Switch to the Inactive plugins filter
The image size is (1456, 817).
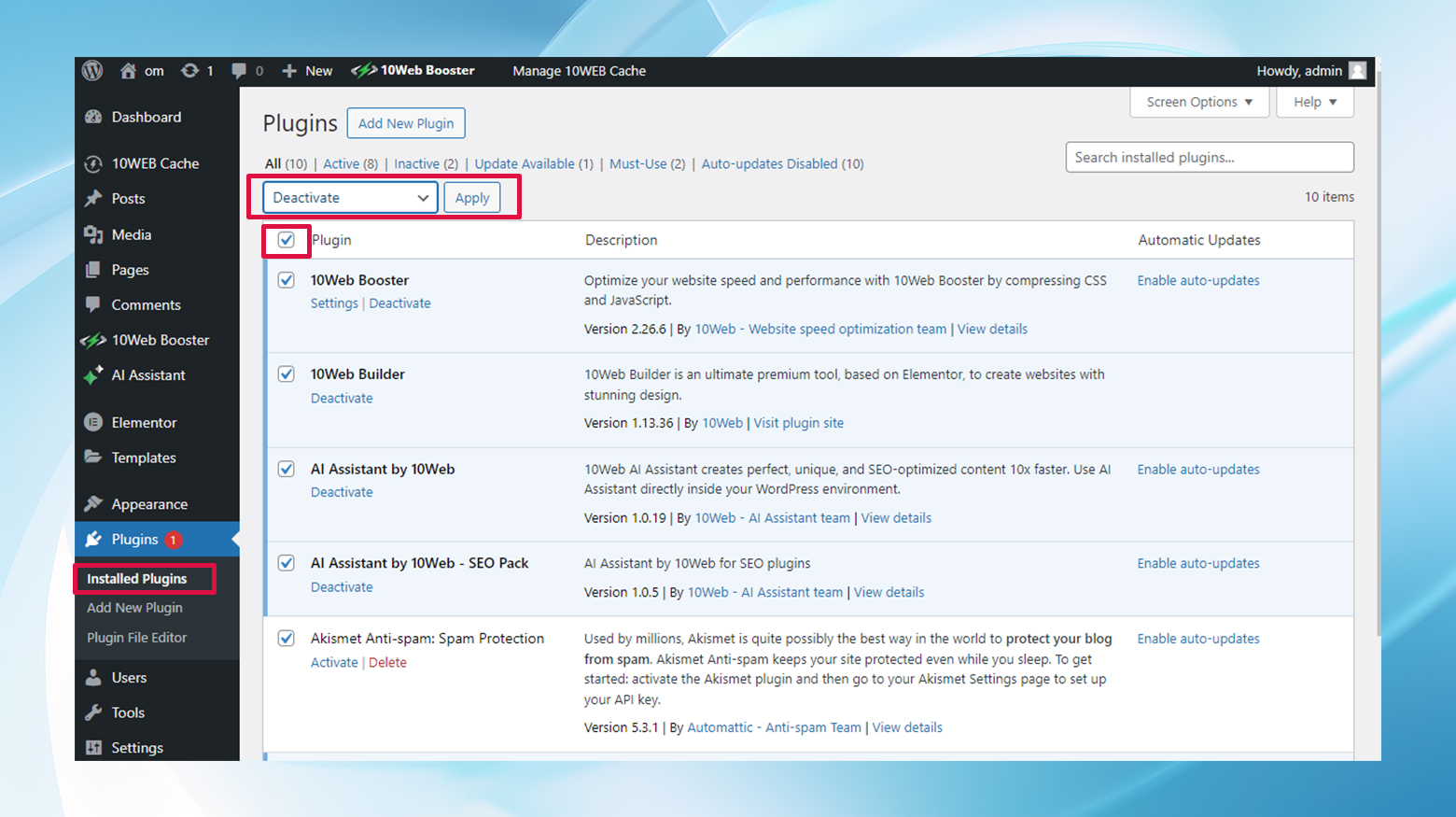[x=416, y=163]
